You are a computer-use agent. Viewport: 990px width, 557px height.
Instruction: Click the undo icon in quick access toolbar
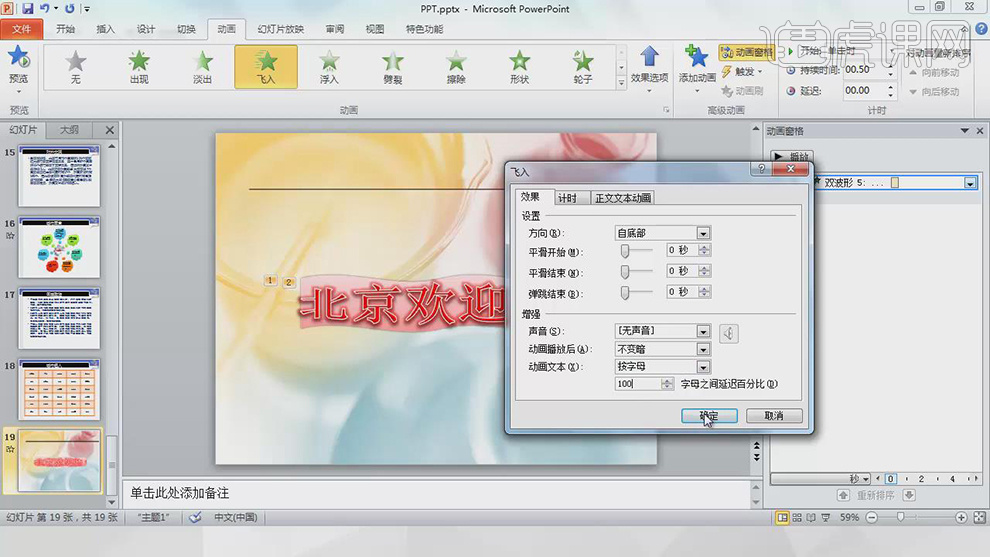(x=44, y=9)
